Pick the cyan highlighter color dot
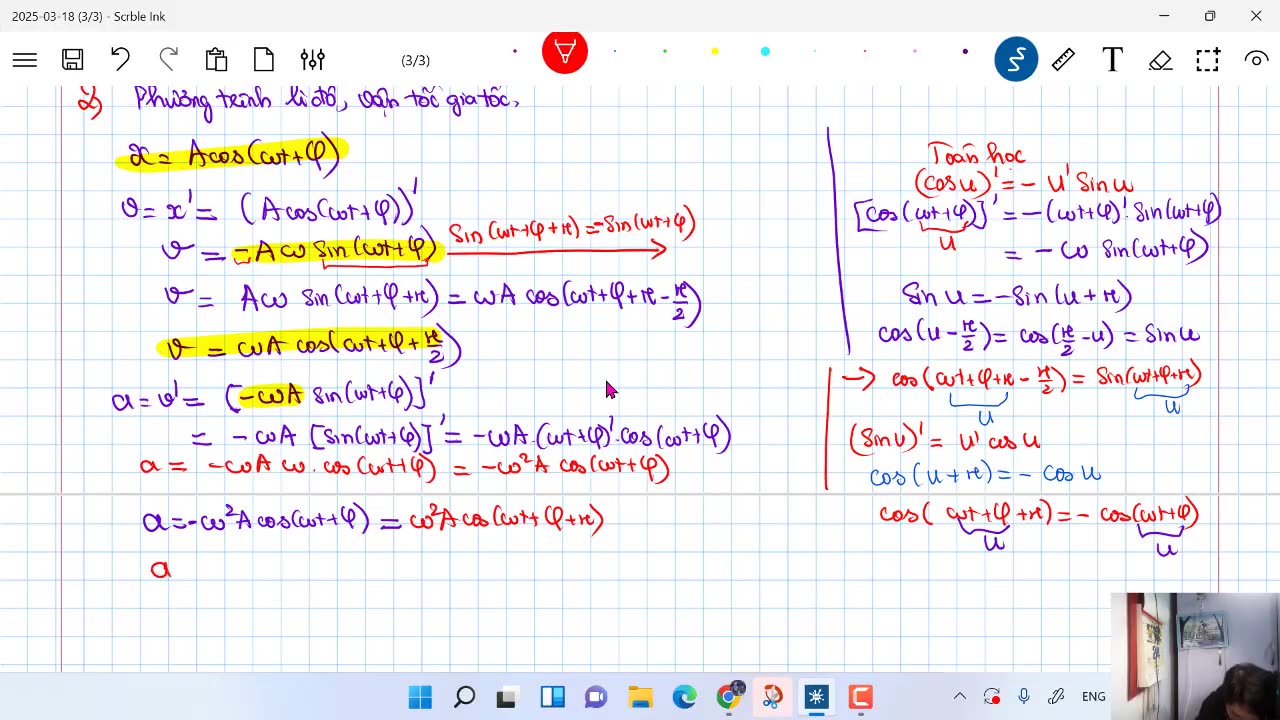This screenshot has height=720, width=1280. (765, 51)
